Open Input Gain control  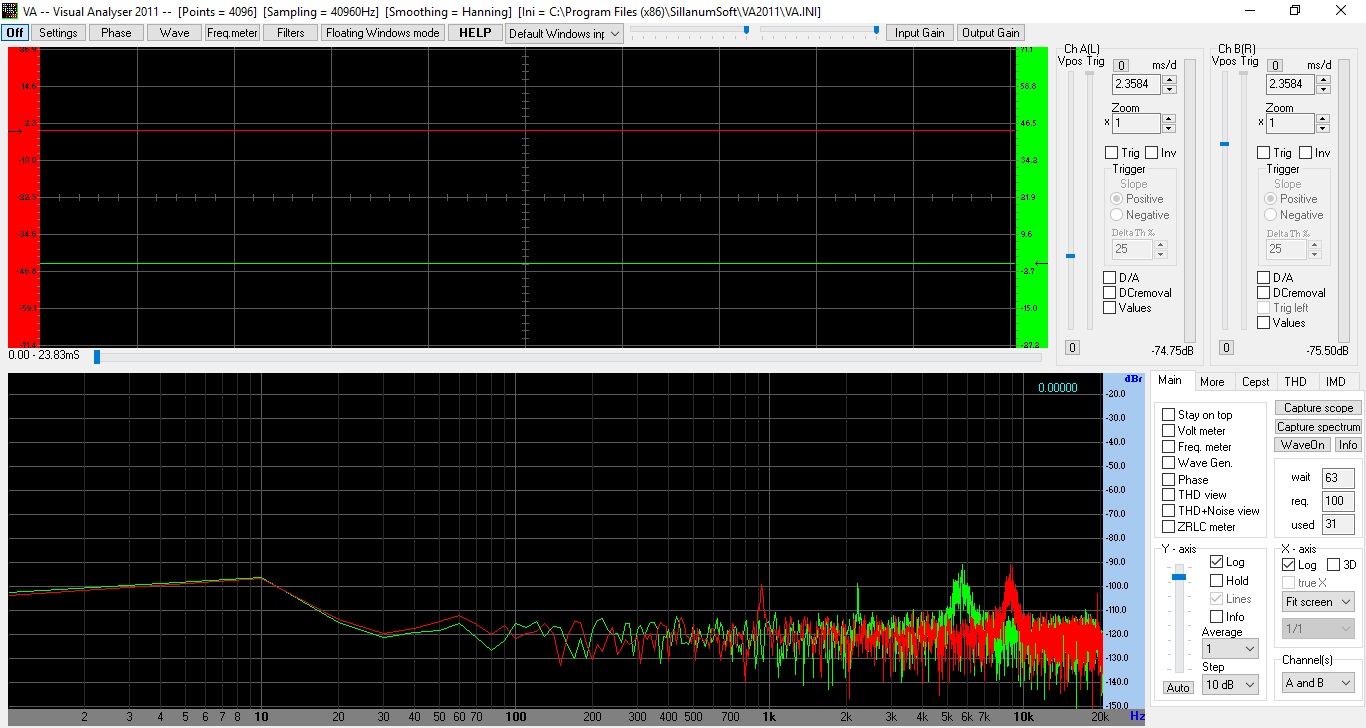coord(920,33)
